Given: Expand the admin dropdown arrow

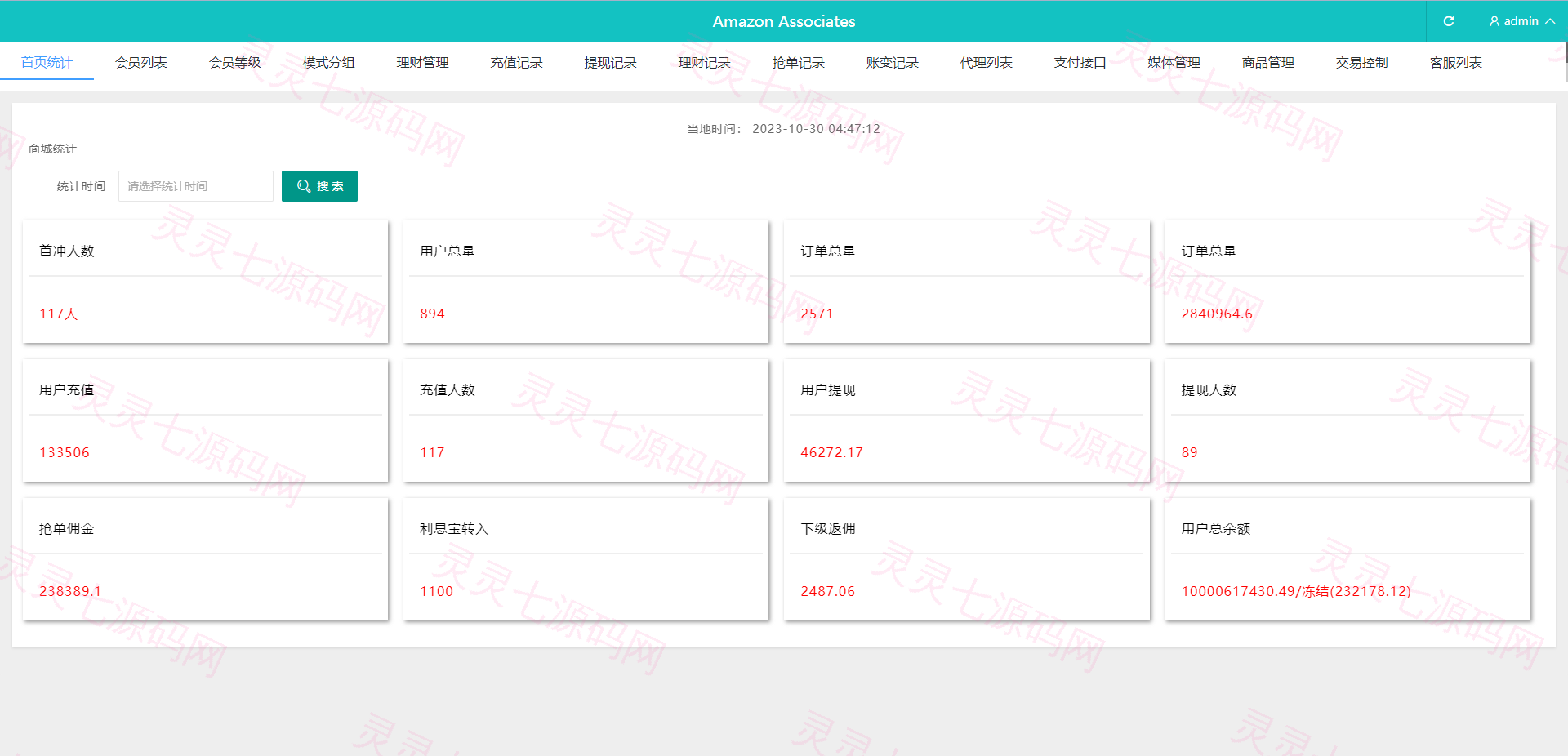Looking at the screenshot, I should (x=1550, y=21).
